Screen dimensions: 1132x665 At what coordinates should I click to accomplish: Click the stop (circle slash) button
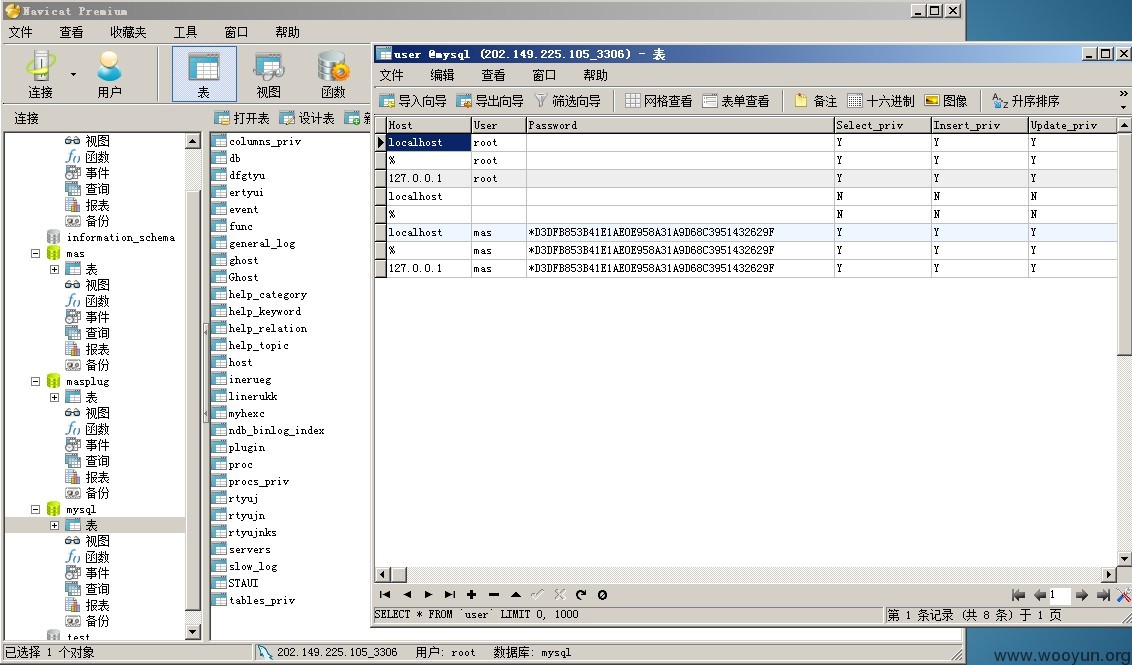point(602,595)
